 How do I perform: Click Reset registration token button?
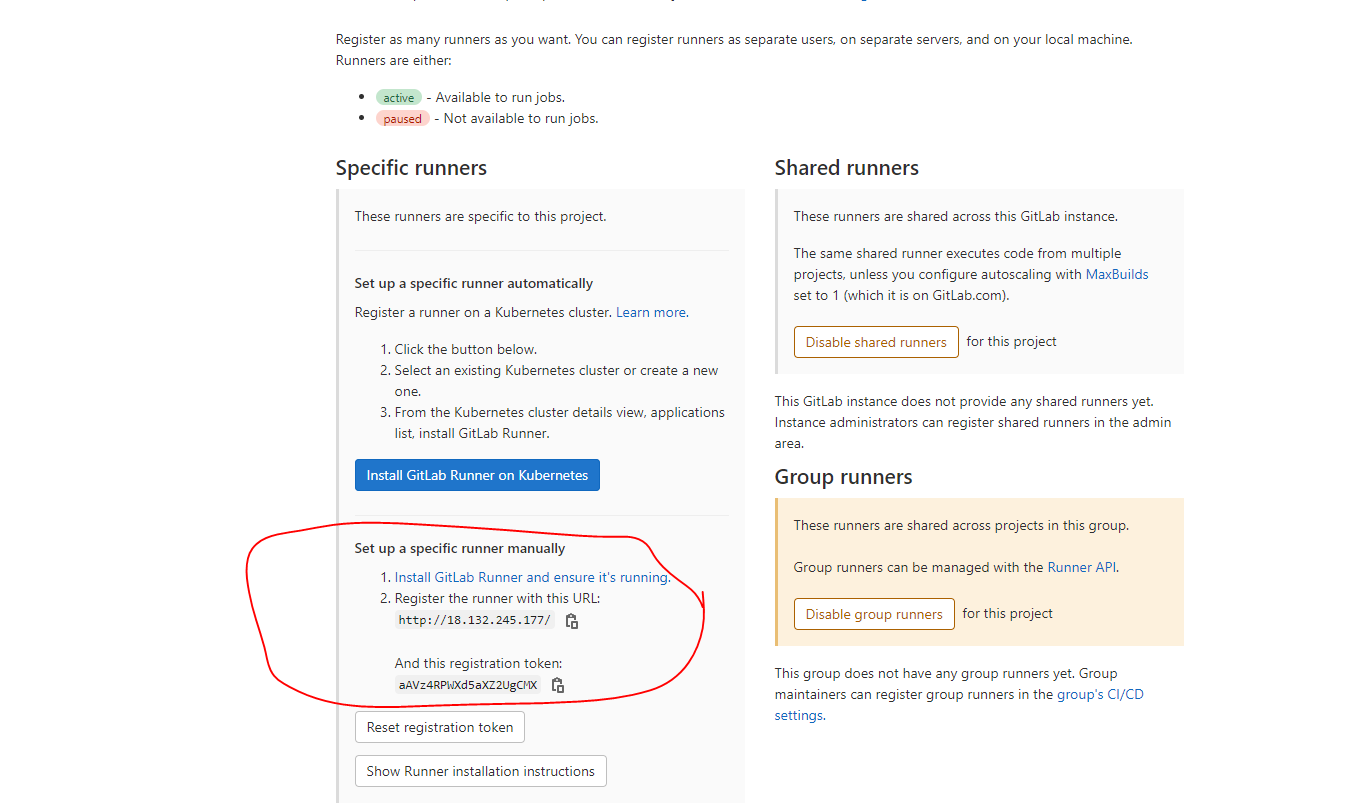pos(440,727)
